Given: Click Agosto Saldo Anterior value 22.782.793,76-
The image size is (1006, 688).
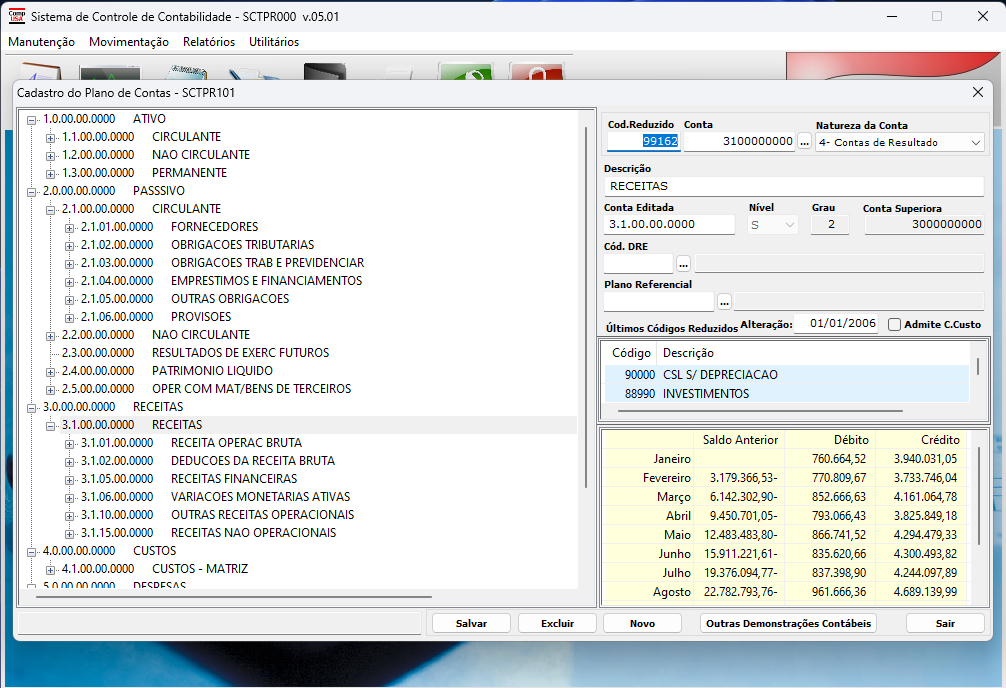Looking at the screenshot, I should (740, 592).
